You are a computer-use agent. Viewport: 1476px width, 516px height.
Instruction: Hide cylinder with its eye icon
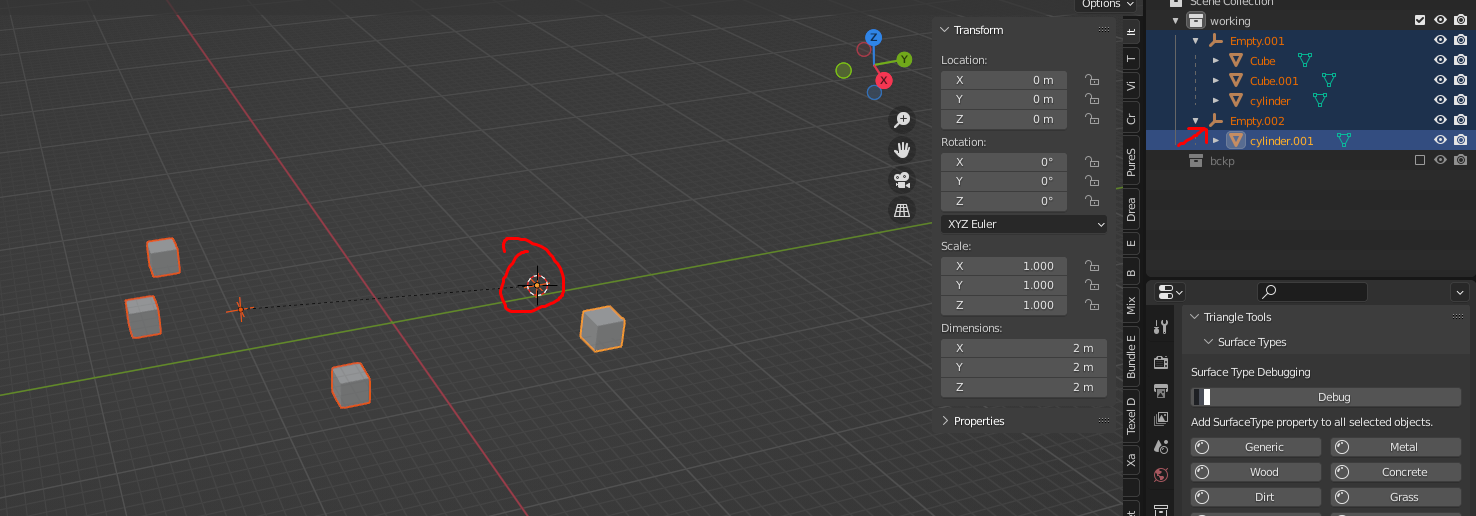coord(1441,100)
